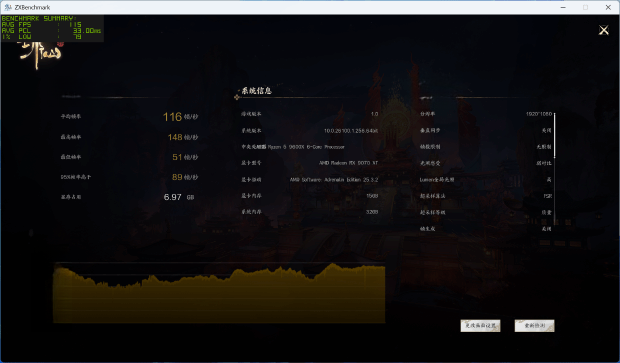Click the golden game logo at top left
The image size is (620, 363).
pos(39,55)
